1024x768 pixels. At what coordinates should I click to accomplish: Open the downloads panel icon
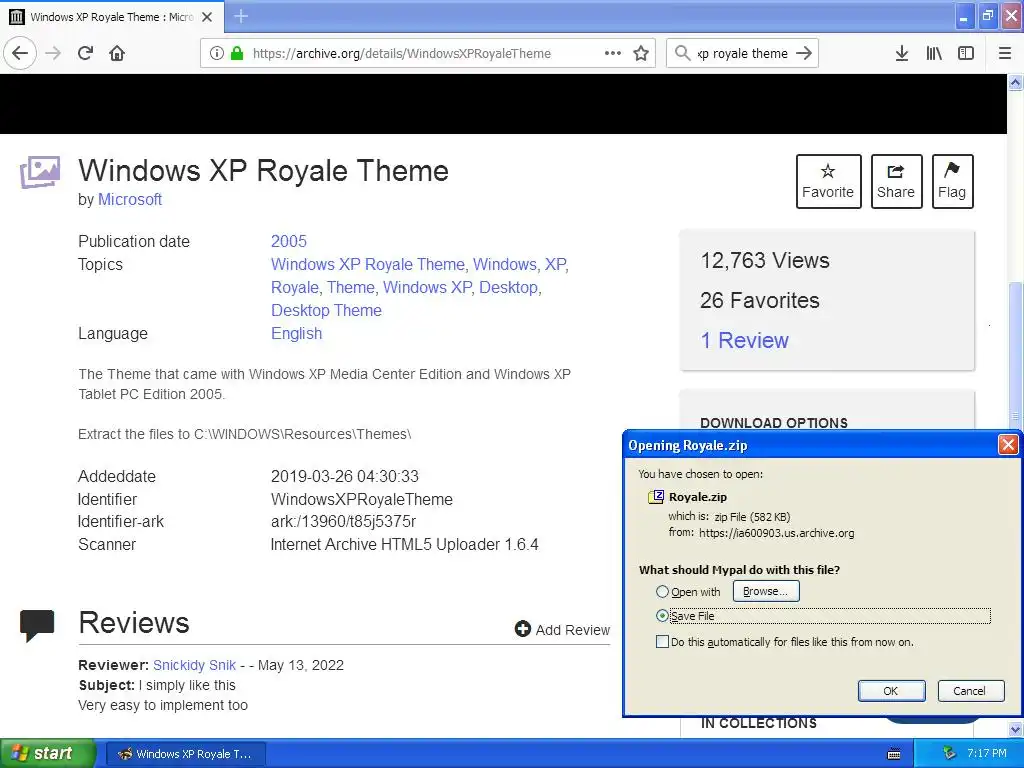(x=901, y=54)
